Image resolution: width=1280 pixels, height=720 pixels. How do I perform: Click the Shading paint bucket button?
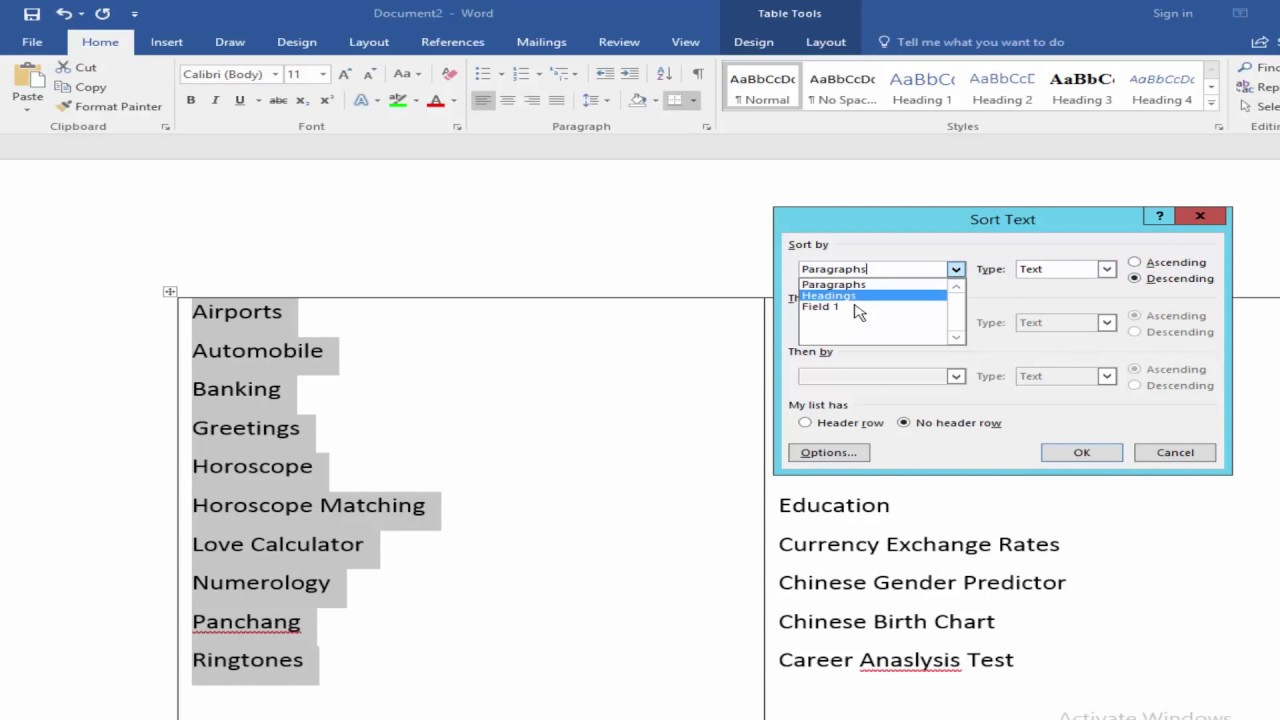click(x=638, y=100)
